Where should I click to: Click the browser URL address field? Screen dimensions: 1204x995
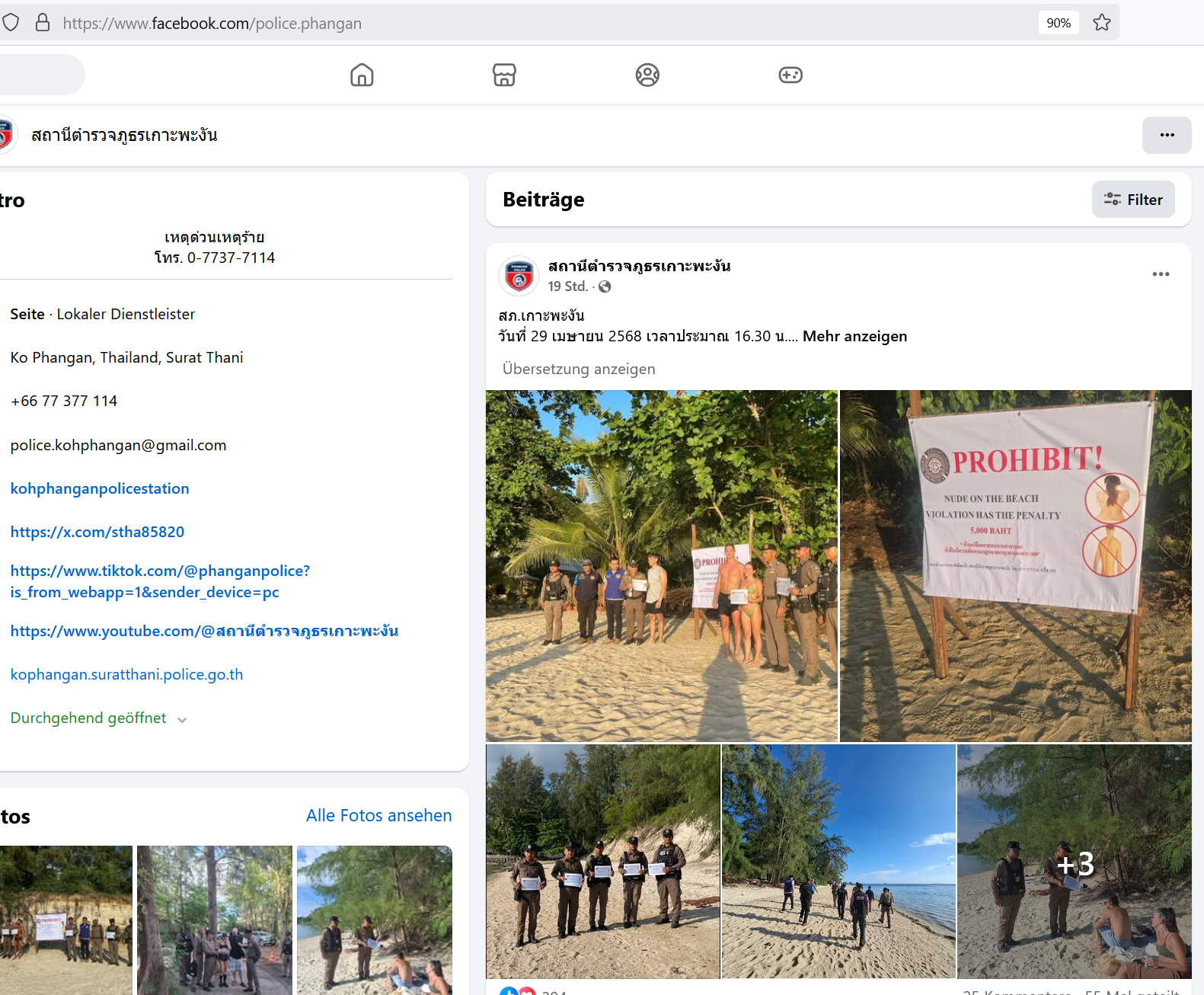[533, 23]
